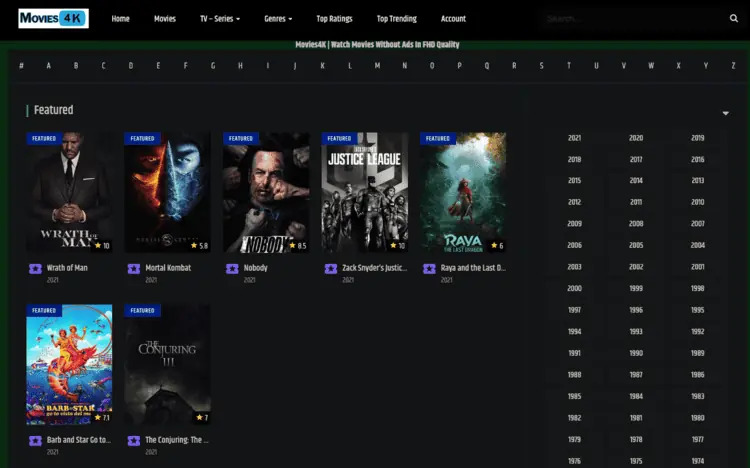750x468 pixels.
Task: Click the Mortal Kombat title link
Action: 168,267
